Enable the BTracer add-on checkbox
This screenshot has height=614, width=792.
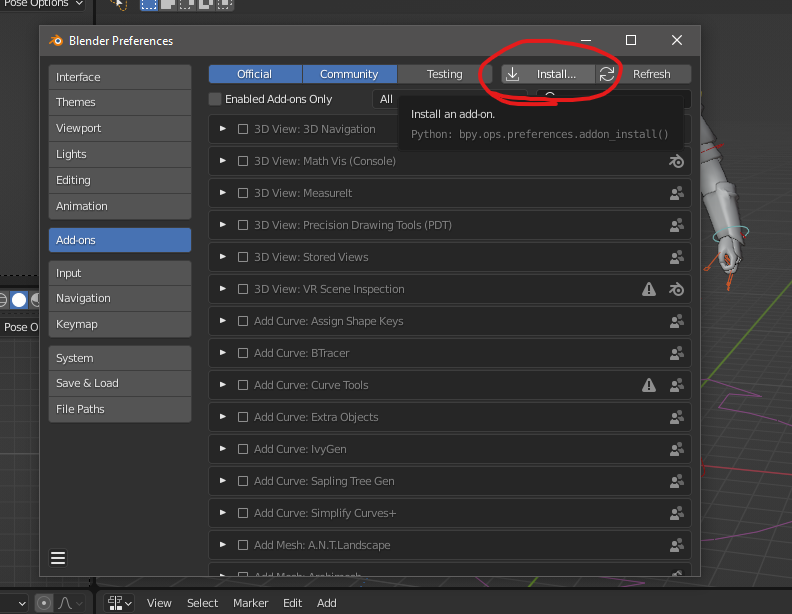243,353
